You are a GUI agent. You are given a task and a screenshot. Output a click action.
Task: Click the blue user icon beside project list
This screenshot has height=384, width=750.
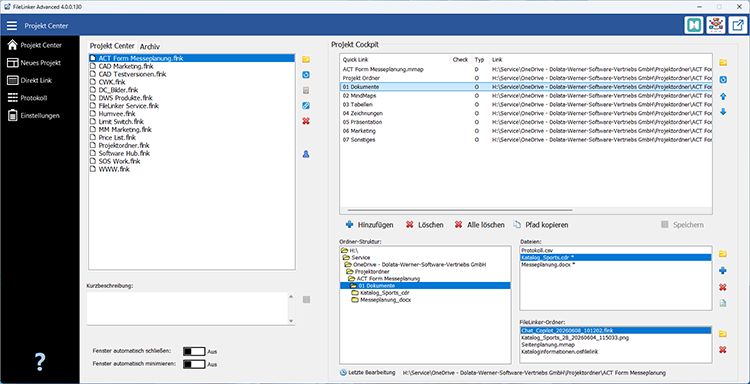306,154
